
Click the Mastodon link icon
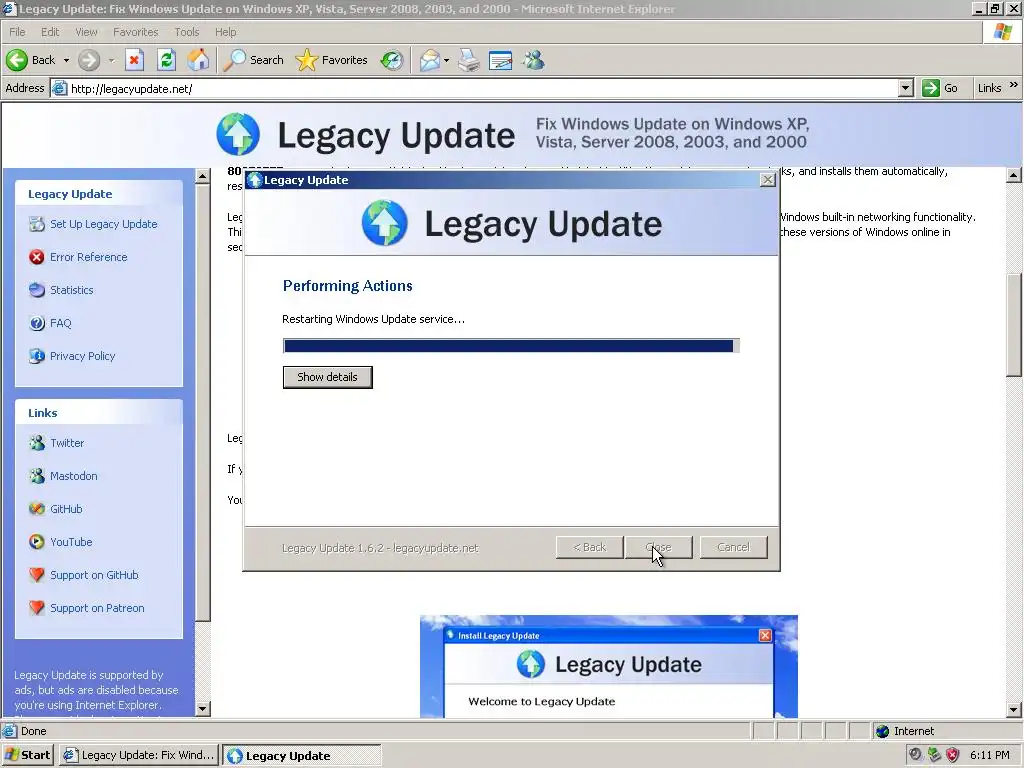(37, 476)
